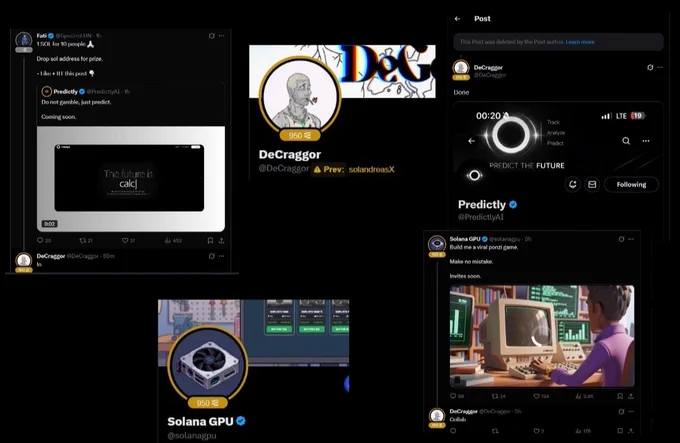Open DeCraggor's large profile picture

pos(300,96)
